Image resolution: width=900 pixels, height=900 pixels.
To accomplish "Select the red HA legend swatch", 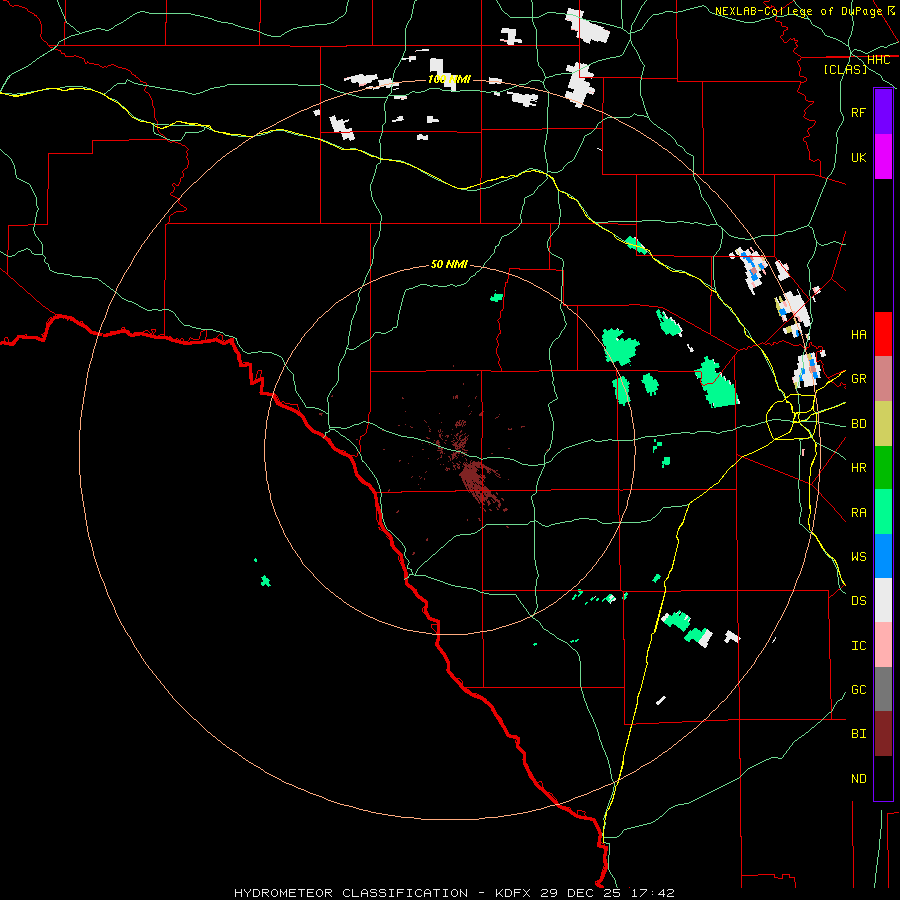I will coord(883,334).
